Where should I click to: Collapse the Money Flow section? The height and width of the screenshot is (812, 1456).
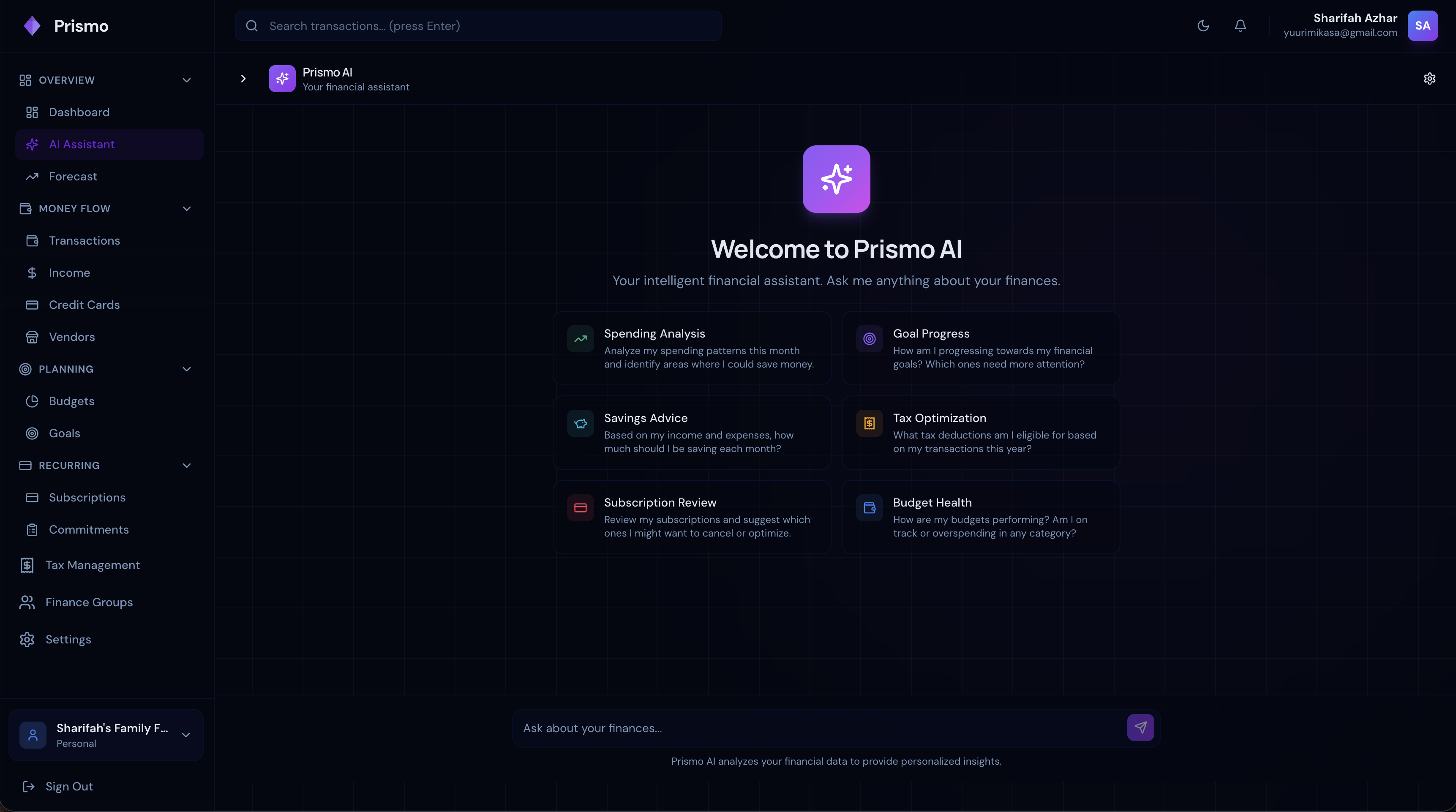click(x=186, y=209)
